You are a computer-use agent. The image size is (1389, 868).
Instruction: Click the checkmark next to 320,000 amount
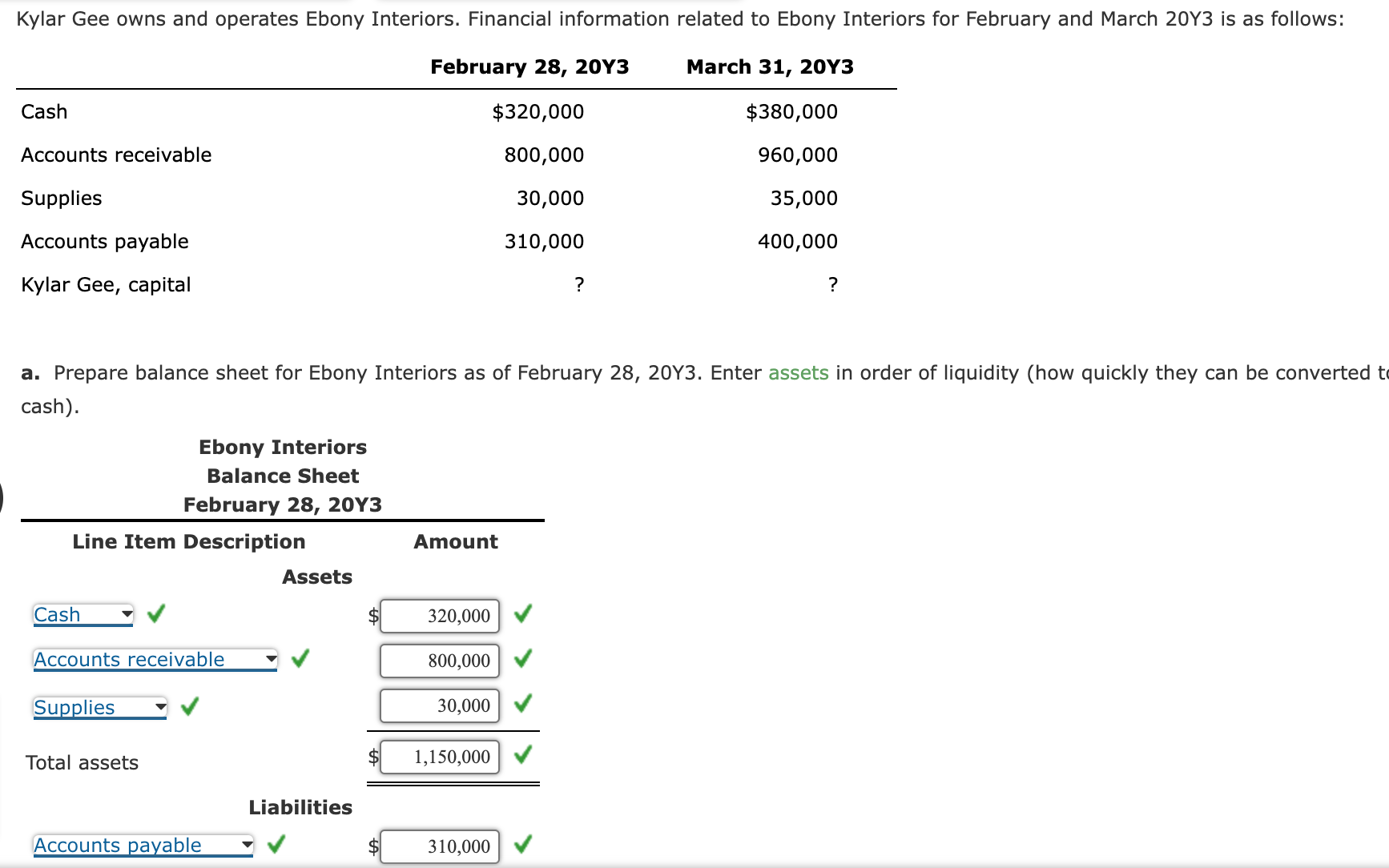pyautogui.click(x=522, y=615)
